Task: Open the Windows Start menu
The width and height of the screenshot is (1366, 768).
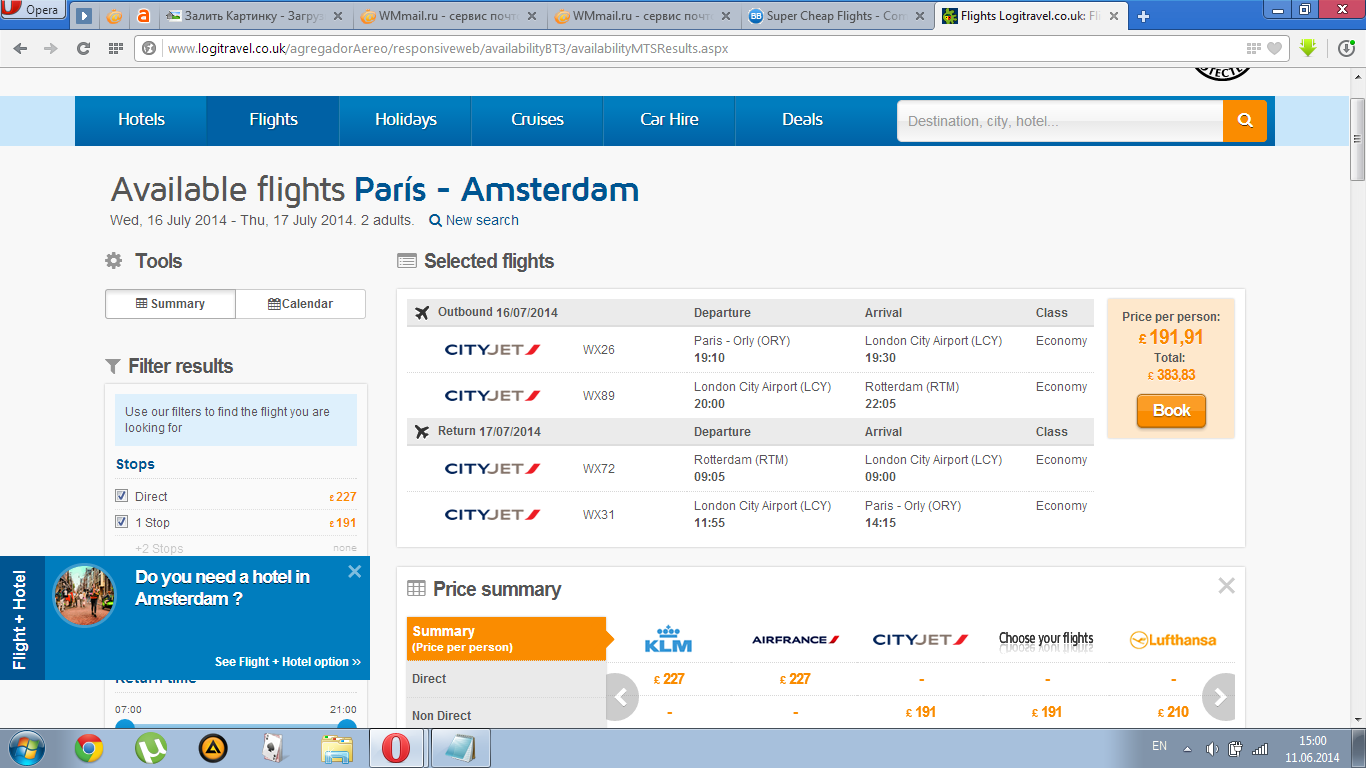Action: tap(25, 748)
